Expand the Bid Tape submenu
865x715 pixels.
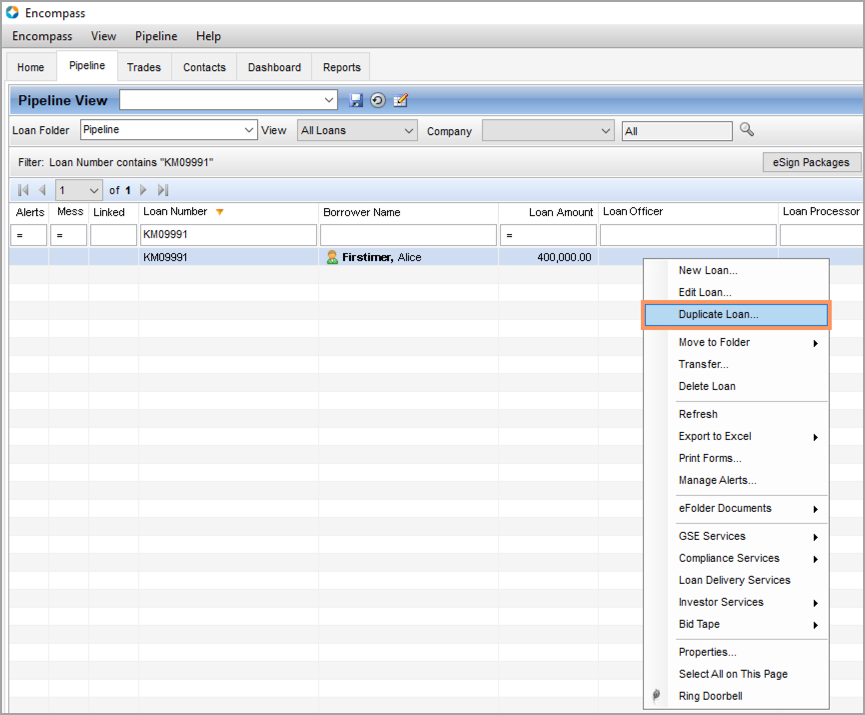click(x=815, y=625)
